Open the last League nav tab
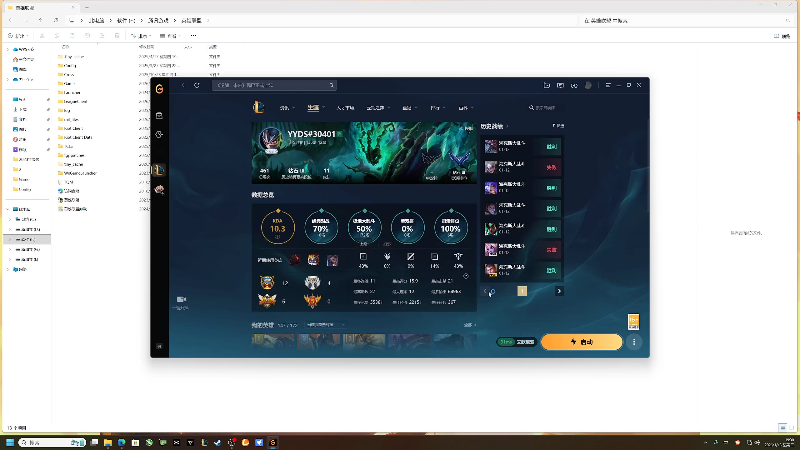 pos(465,108)
